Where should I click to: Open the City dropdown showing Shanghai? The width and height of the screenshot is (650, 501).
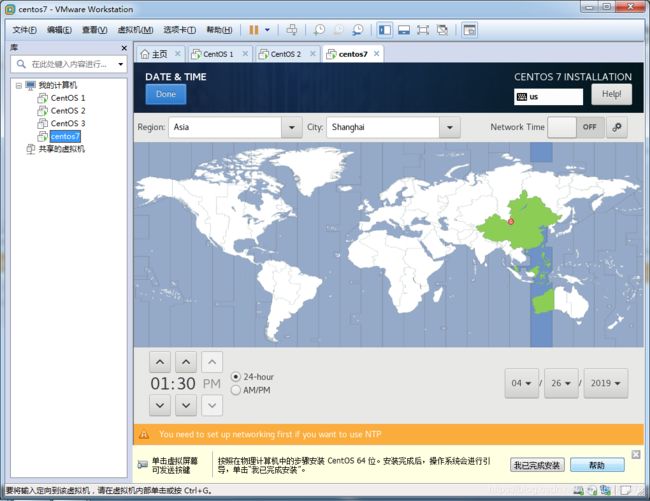click(393, 127)
